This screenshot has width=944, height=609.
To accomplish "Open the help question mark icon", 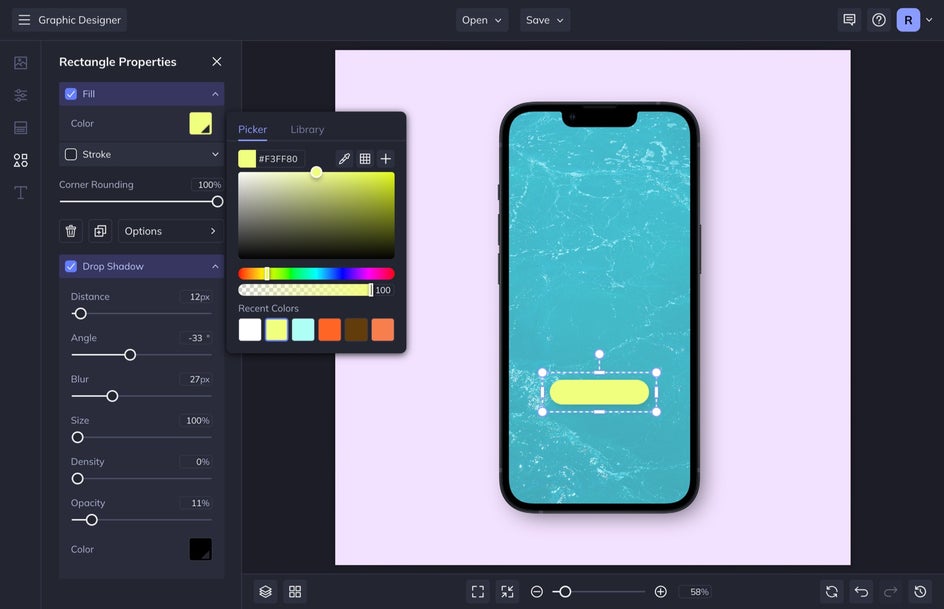I will tap(879, 20).
